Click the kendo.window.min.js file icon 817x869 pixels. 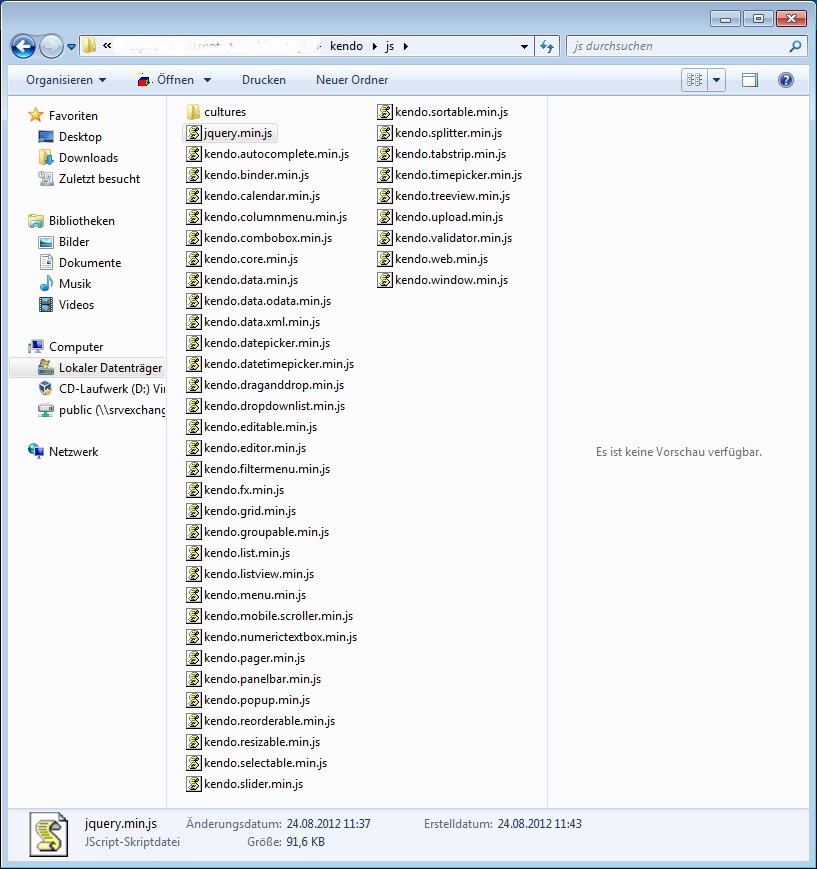click(x=385, y=280)
